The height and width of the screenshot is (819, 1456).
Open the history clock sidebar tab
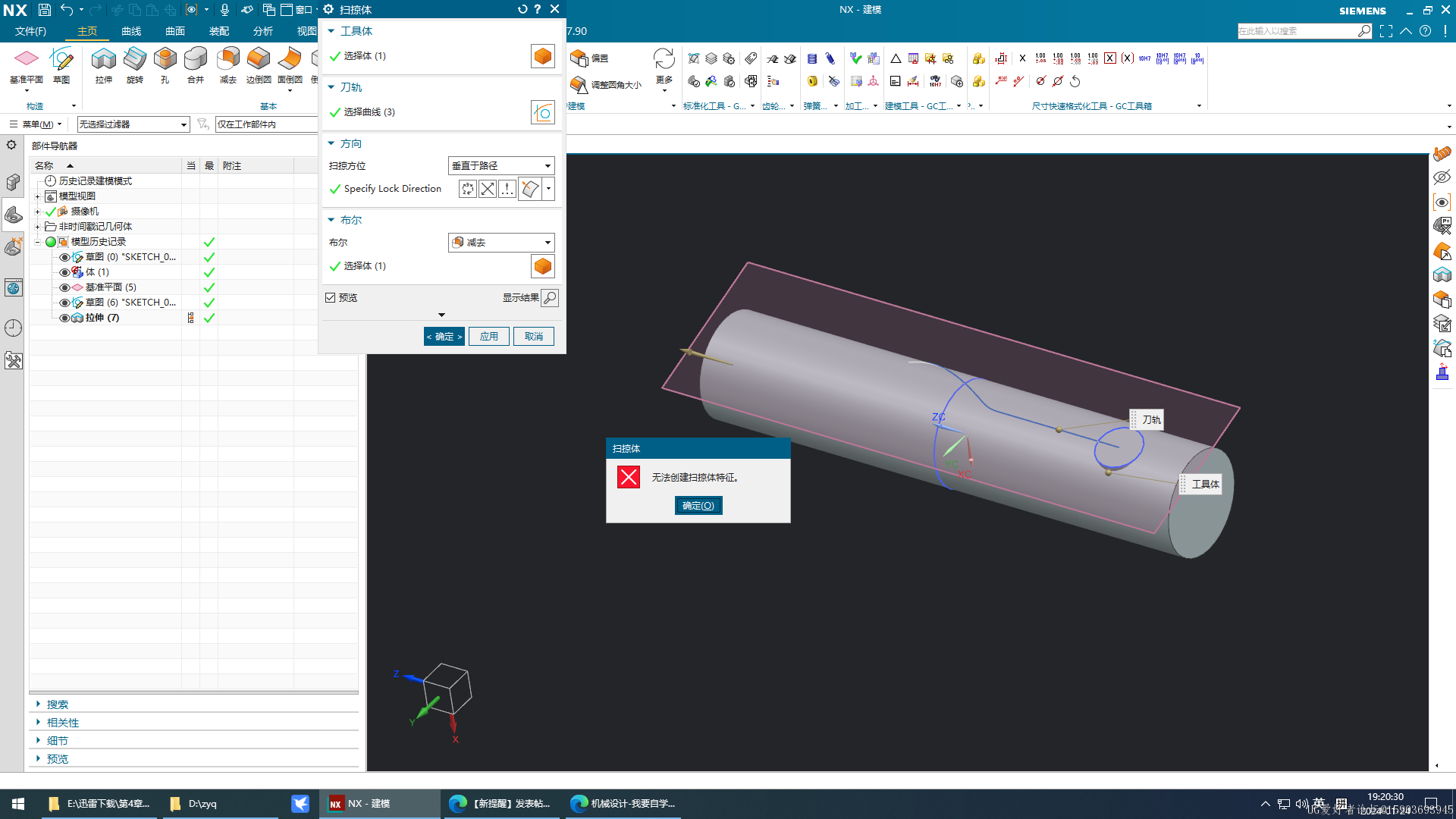click(x=13, y=328)
